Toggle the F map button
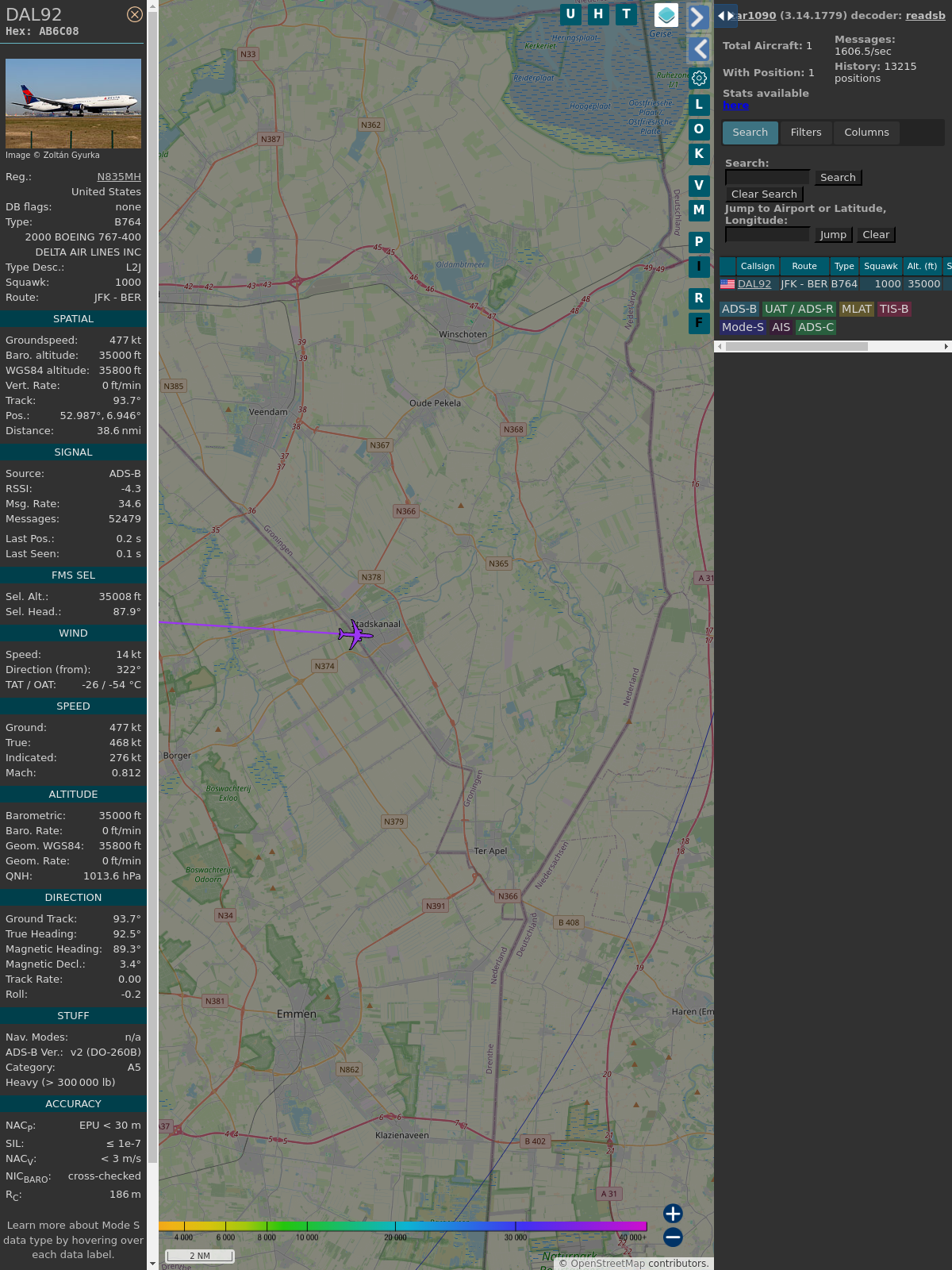 (699, 323)
